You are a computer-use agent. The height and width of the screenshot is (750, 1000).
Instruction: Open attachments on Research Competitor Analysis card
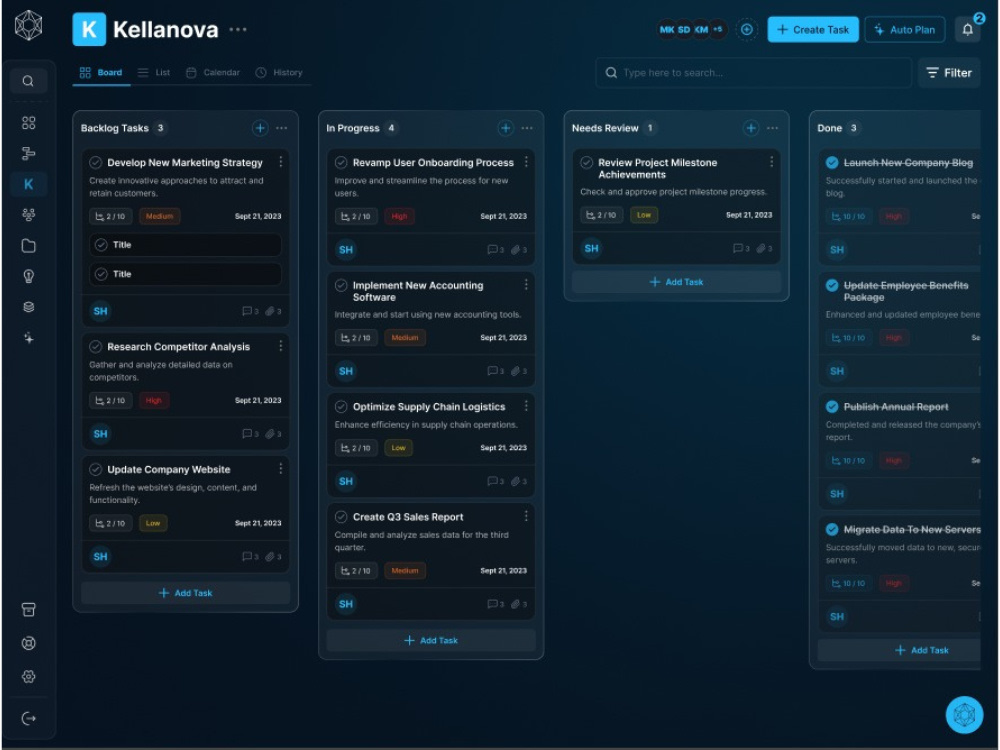coord(273,434)
